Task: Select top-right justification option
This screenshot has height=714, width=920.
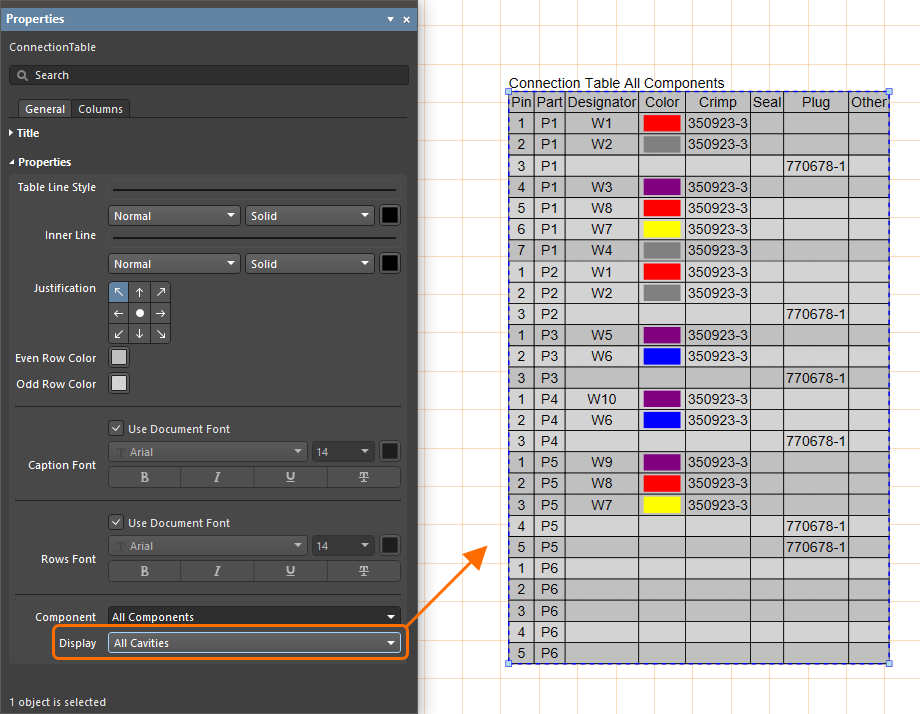Action: (x=161, y=292)
